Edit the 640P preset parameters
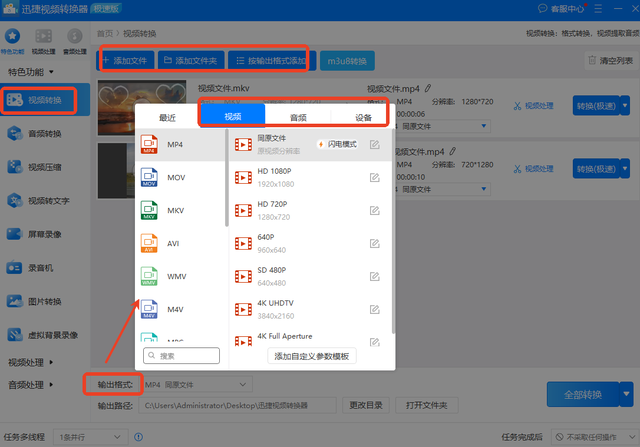Screen dimensions: 640x447 coord(375,244)
